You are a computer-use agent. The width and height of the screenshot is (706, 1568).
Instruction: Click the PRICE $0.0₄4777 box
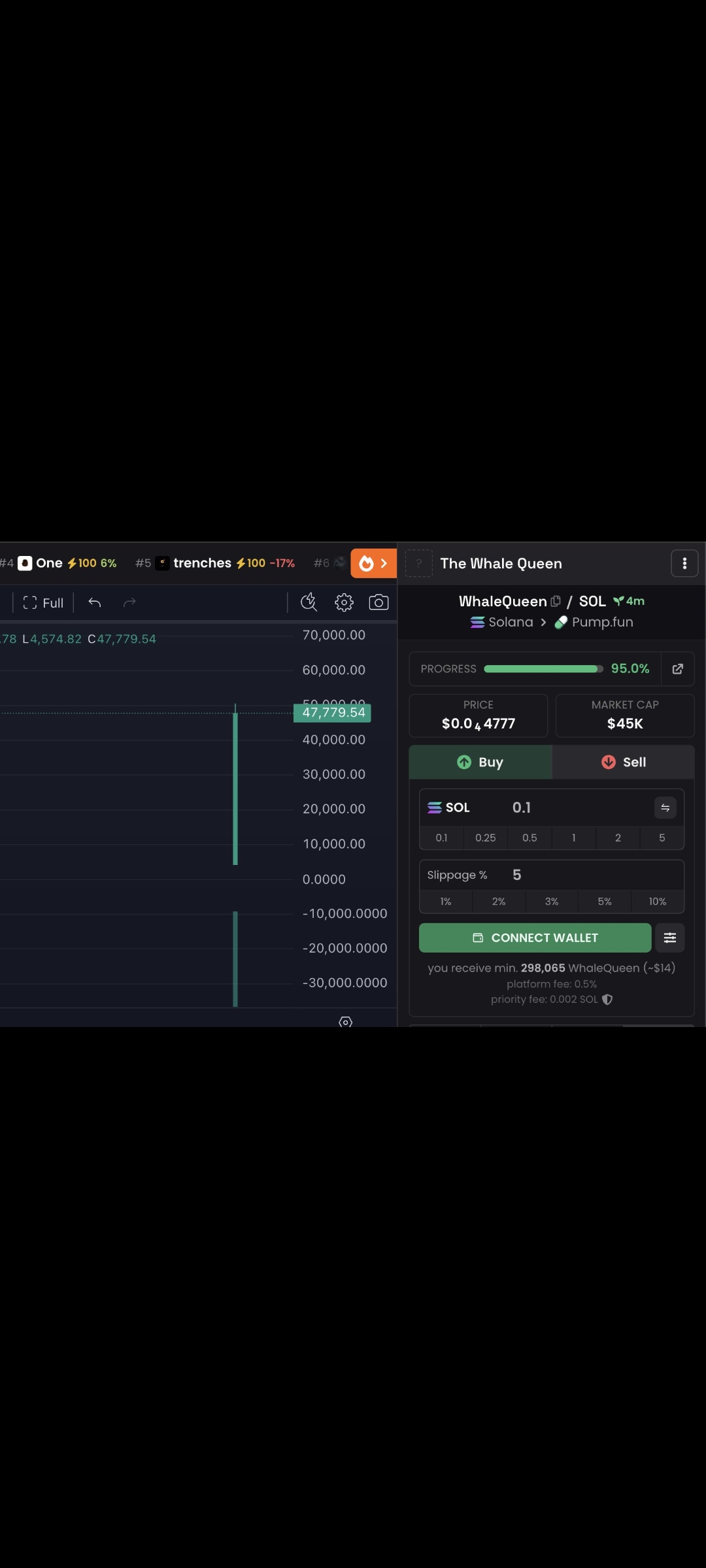coord(479,715)
